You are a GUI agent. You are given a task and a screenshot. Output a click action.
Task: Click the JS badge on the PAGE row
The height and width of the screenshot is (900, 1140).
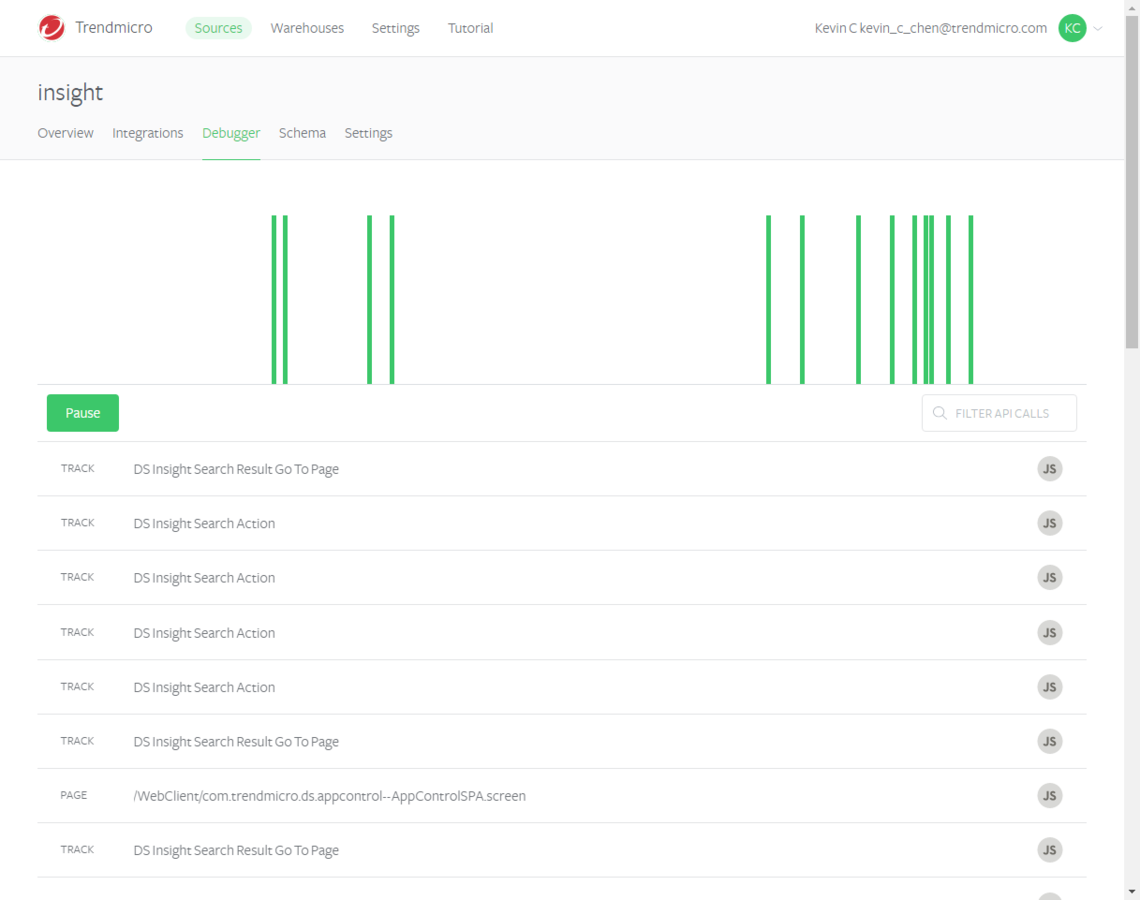pos(1049,795)
